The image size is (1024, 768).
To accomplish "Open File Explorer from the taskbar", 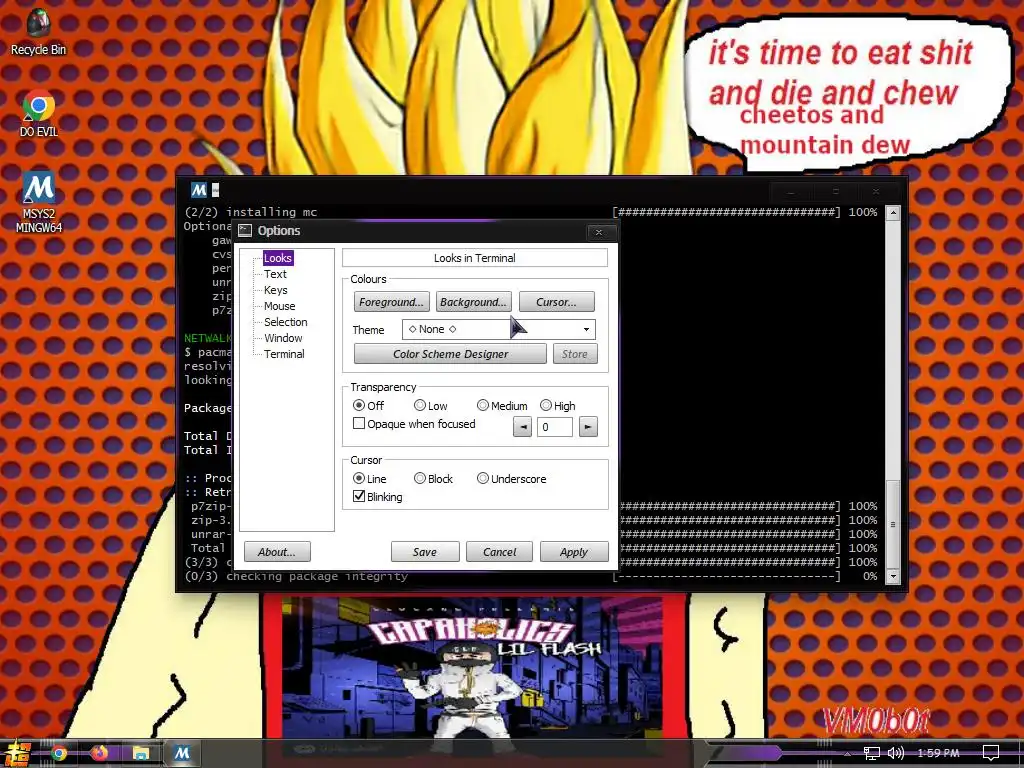I will [x=140, y=754].
